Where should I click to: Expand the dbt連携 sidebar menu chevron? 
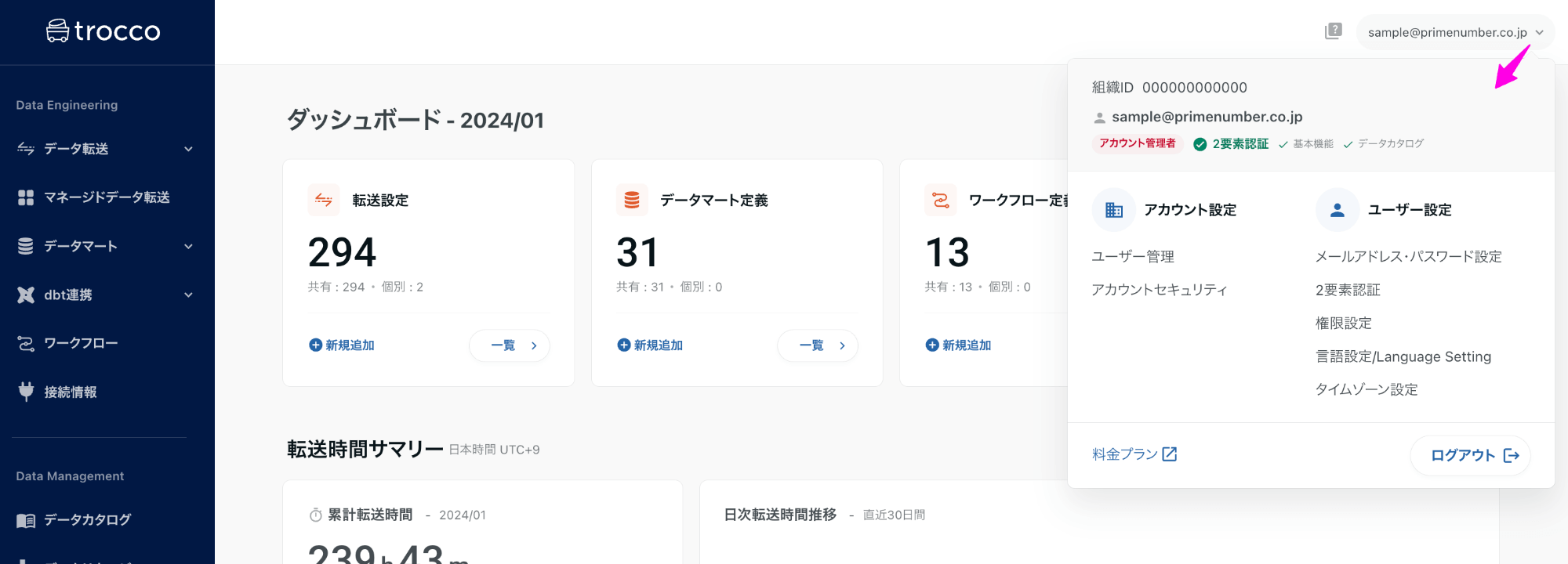[188, 295]
